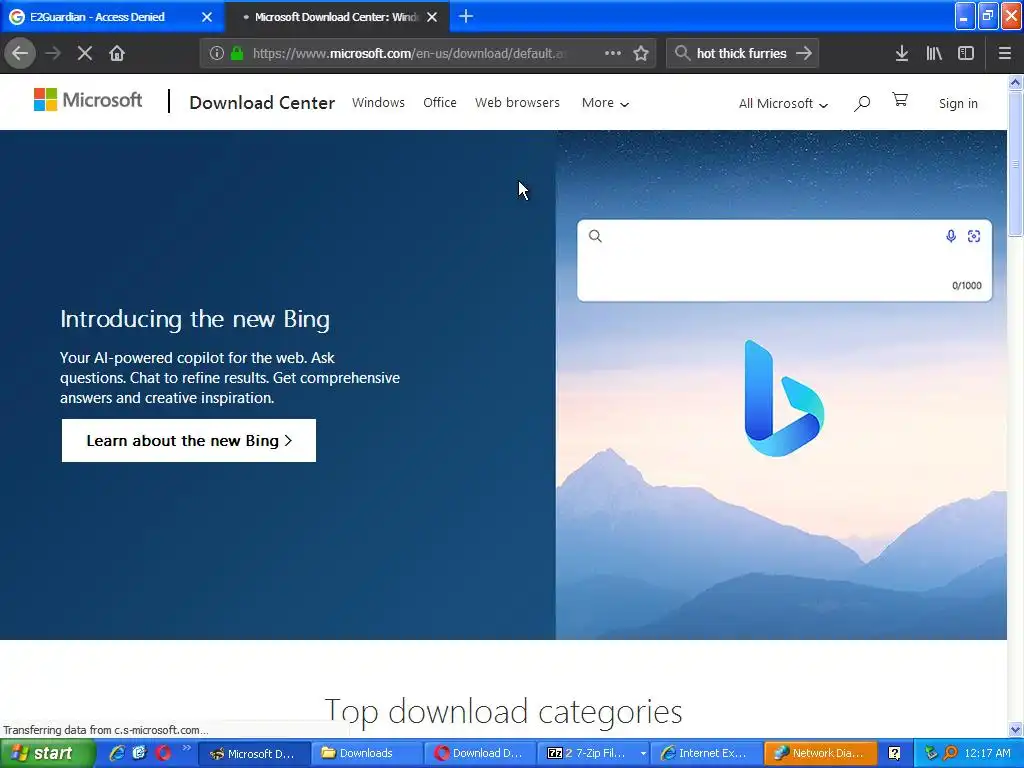Click the second quick launch browser icon
1024x768 pixels.
140,753
